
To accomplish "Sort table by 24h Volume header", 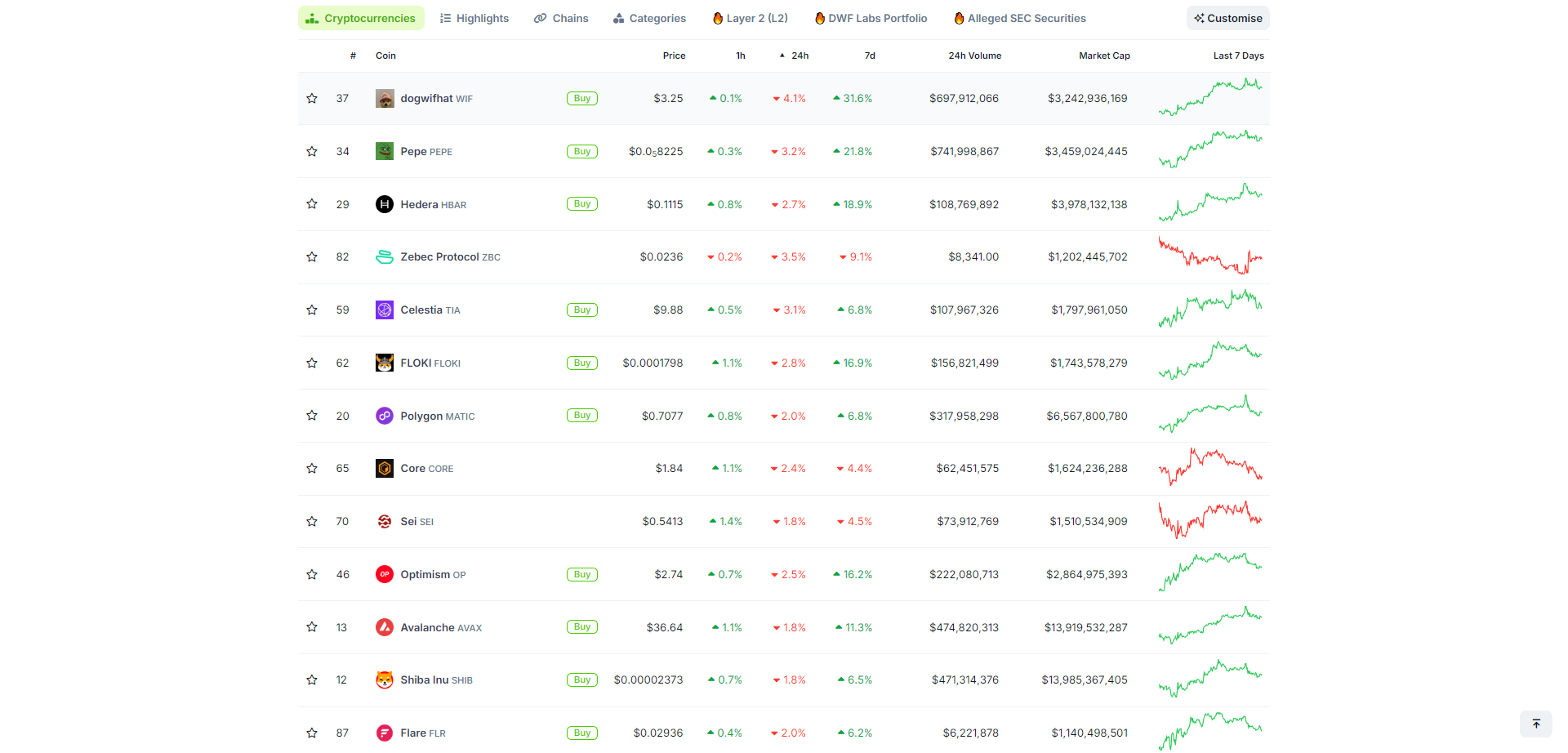I will tap(974, 56).
